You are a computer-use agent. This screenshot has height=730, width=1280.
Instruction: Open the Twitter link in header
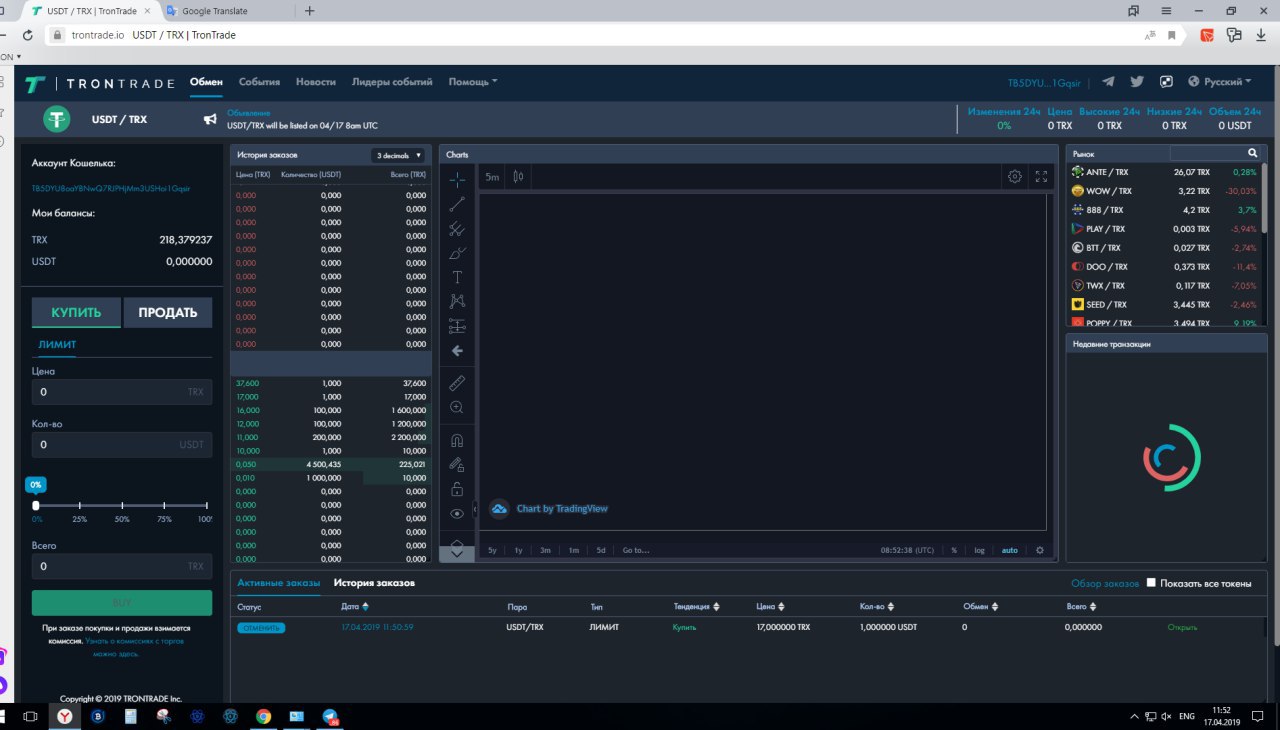coord(1137,82)
